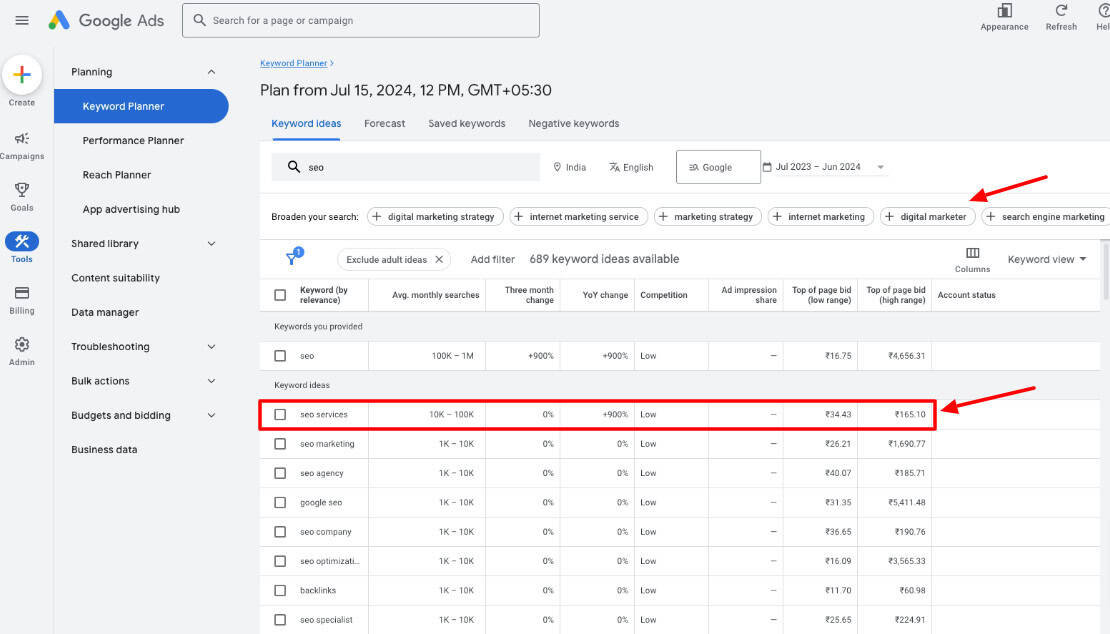
Task: Open the filter funnel icon
Action: 292,258
